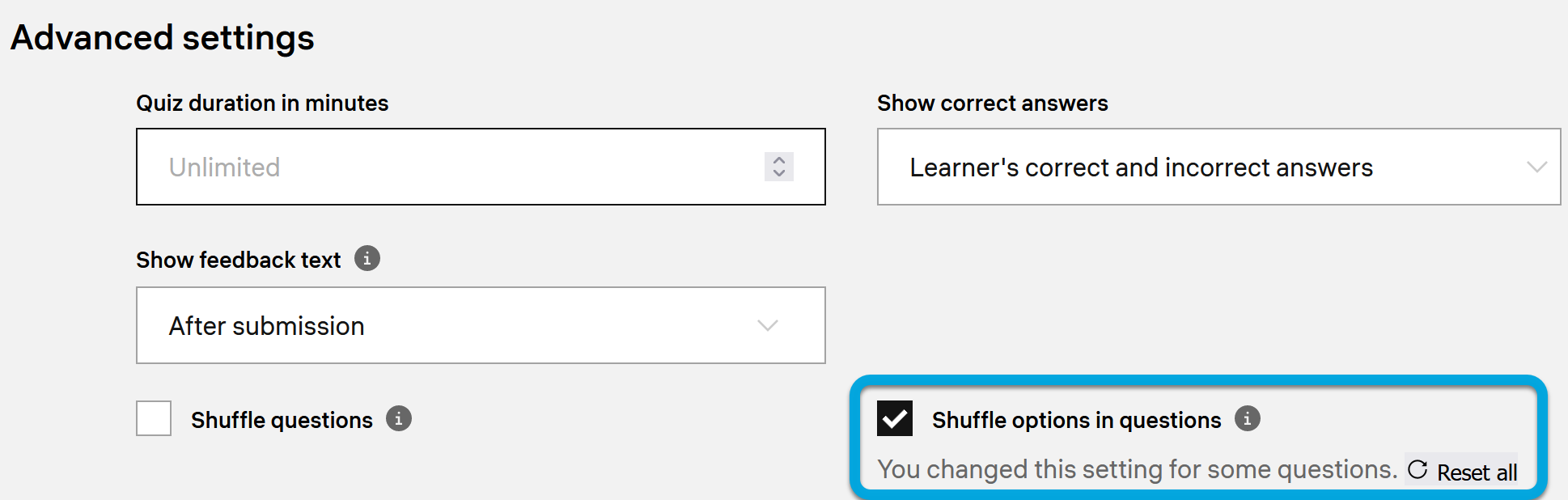Enable the Shuffle questions checkbox
The image size is (1568, 500).
tap(154, 418)
